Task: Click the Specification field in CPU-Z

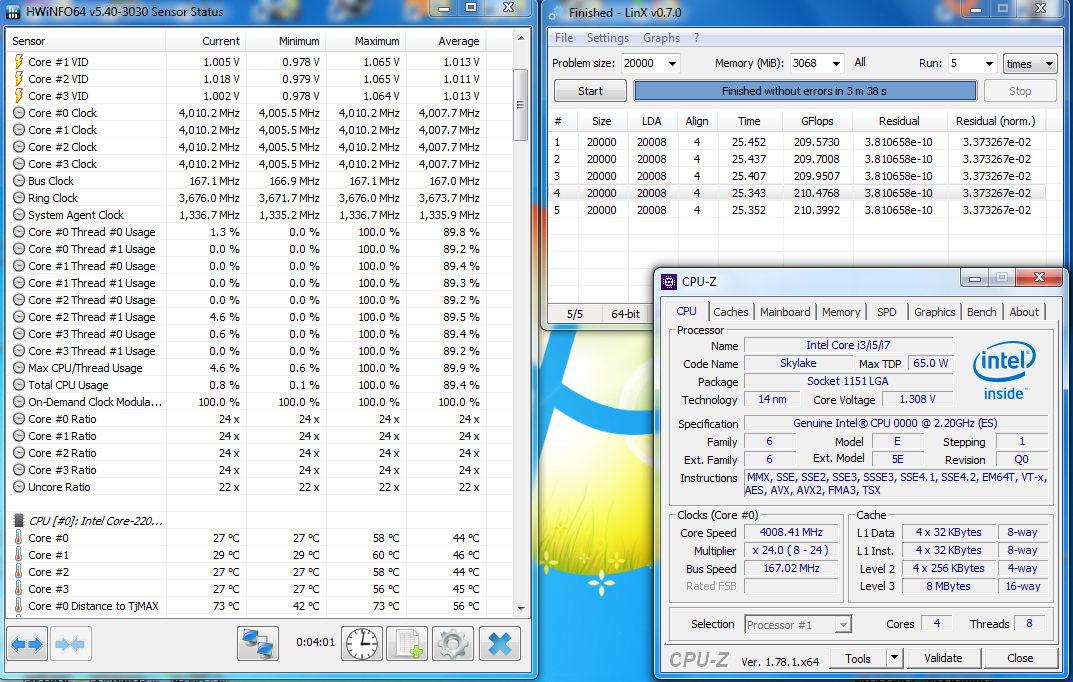Action: 895,423
